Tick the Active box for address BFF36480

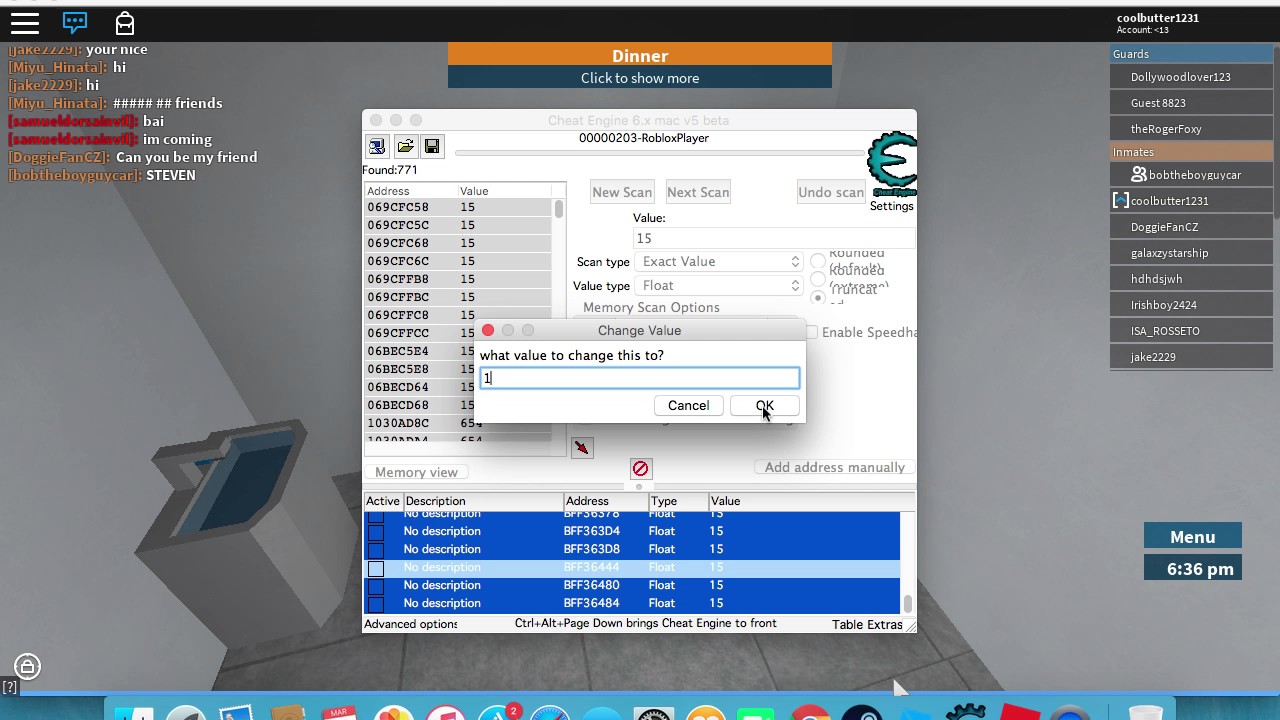click(376, 586)
